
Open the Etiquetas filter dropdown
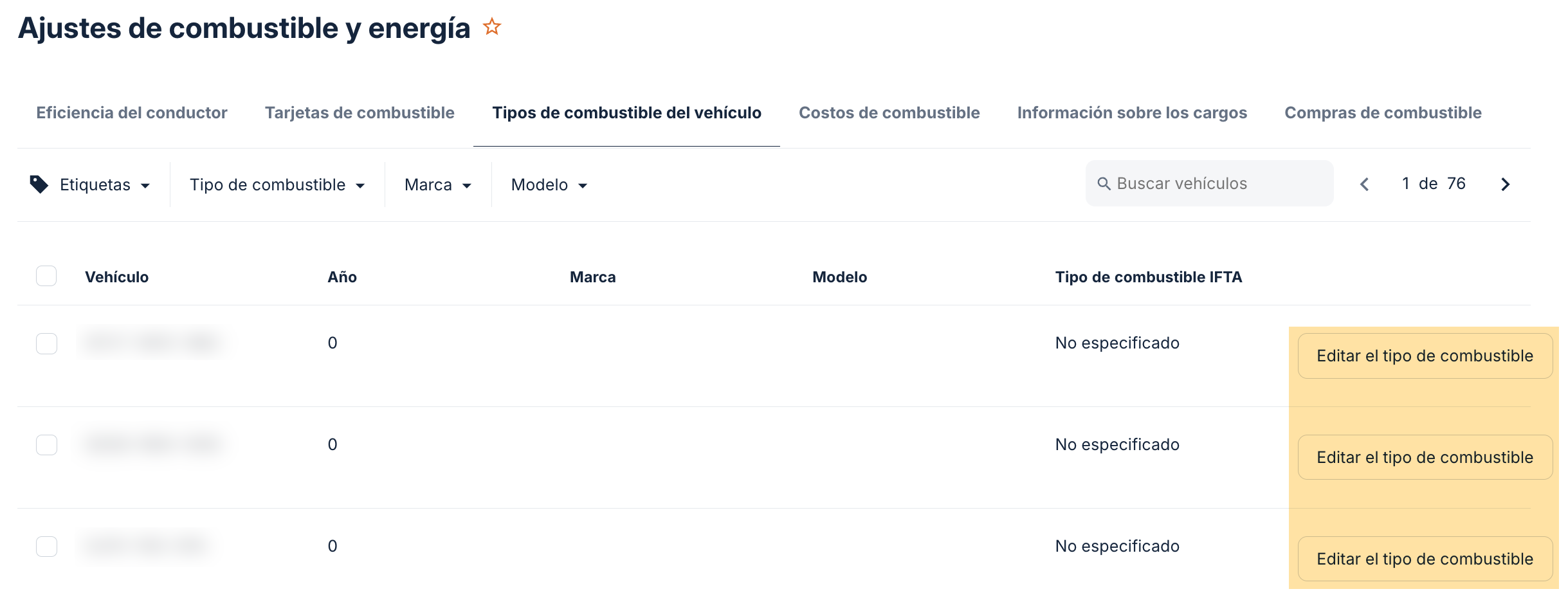pos(90,185)
